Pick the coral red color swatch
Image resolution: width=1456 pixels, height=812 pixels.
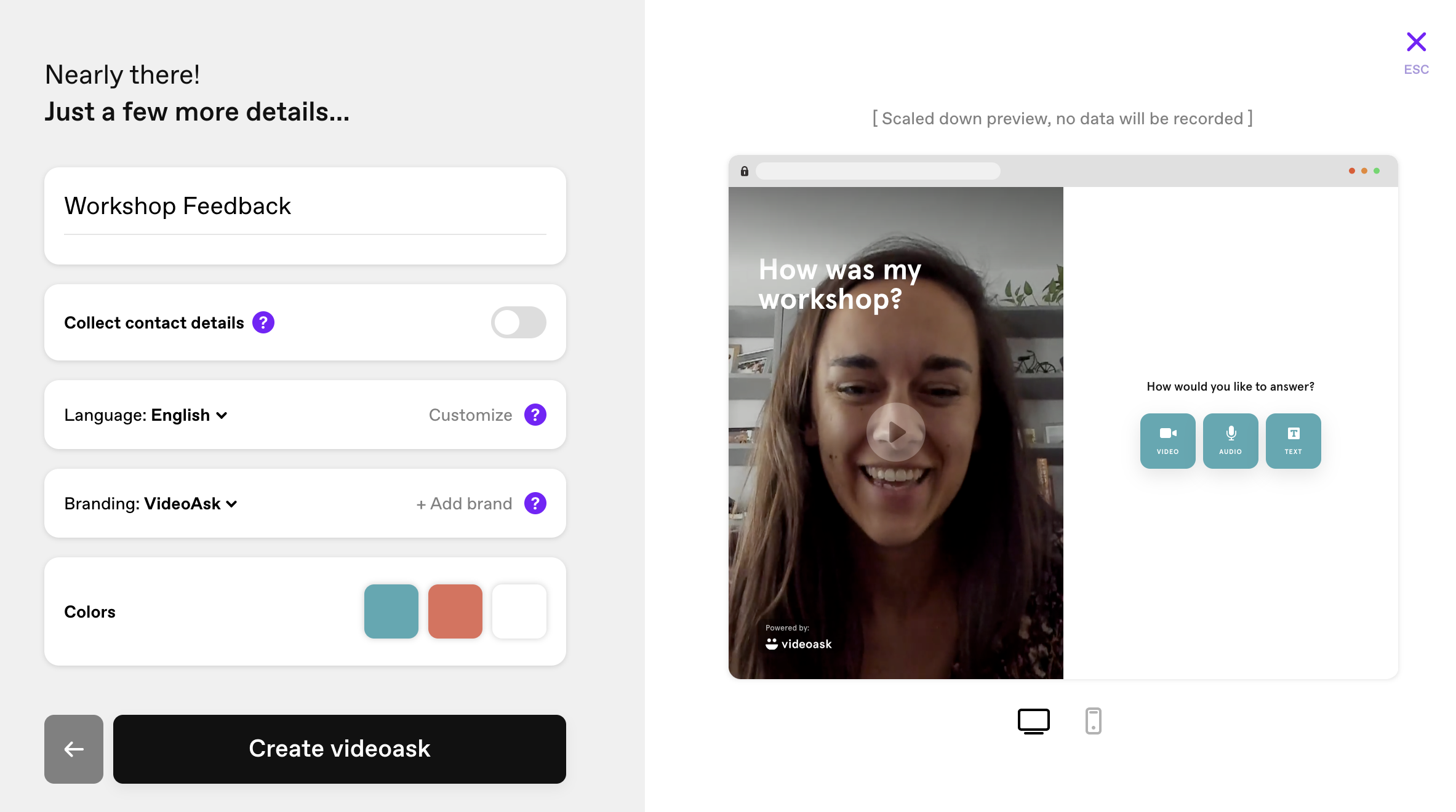(x=455, y=611)
